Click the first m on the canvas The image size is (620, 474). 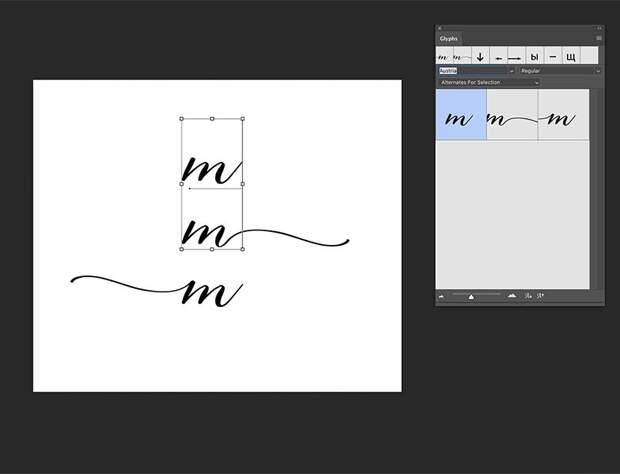tap(212, 170)
